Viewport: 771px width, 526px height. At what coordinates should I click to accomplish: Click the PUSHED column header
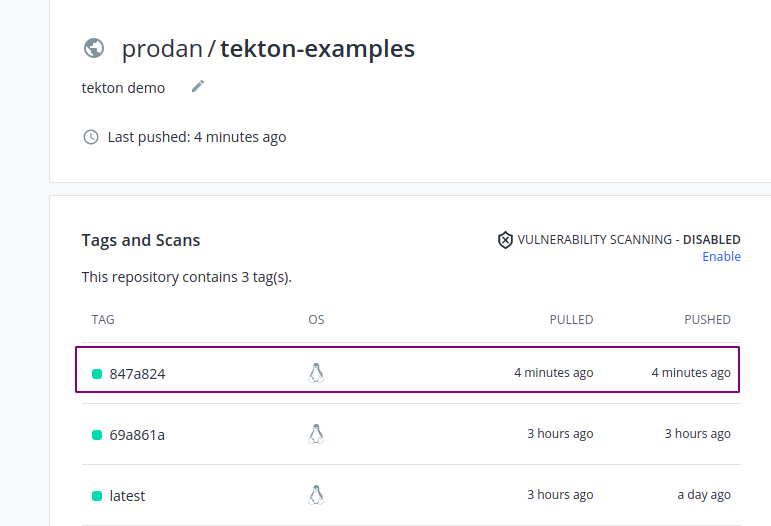pyautogui.click(x=707, y=320)
